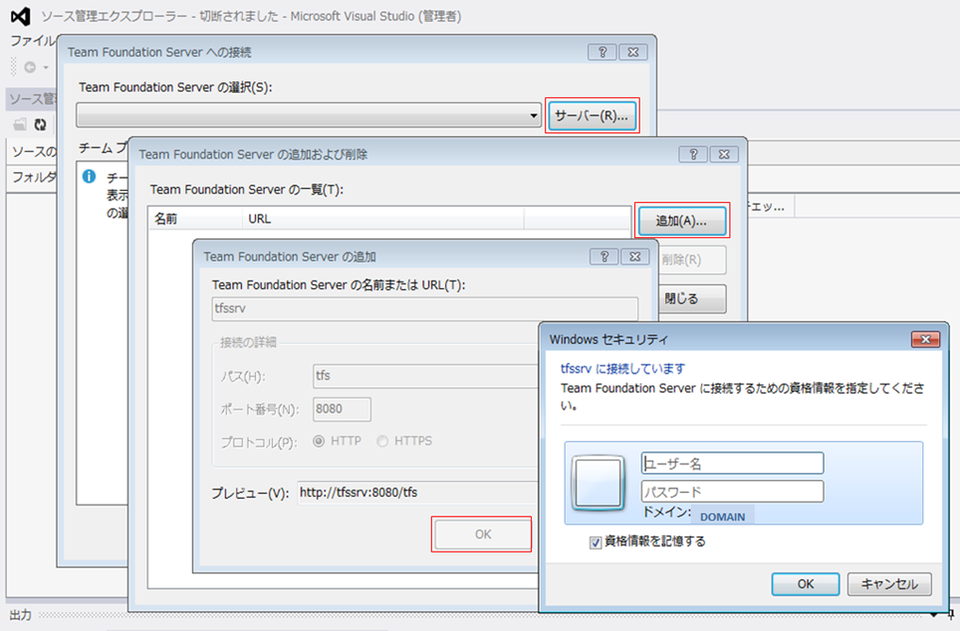Click the back navigation arrow icon

(28, 67)
